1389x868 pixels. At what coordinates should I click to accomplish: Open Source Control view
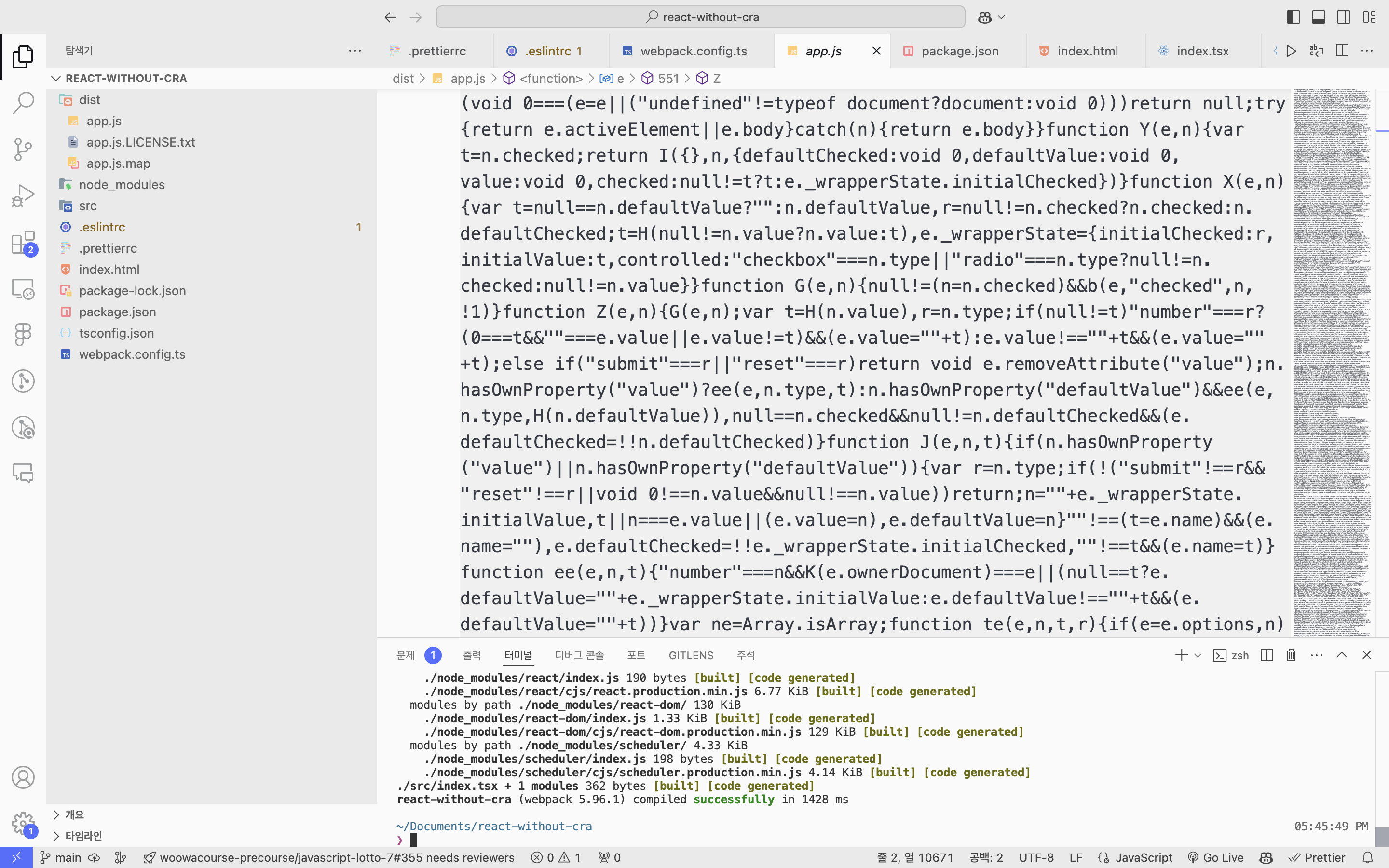coord(23,149)
